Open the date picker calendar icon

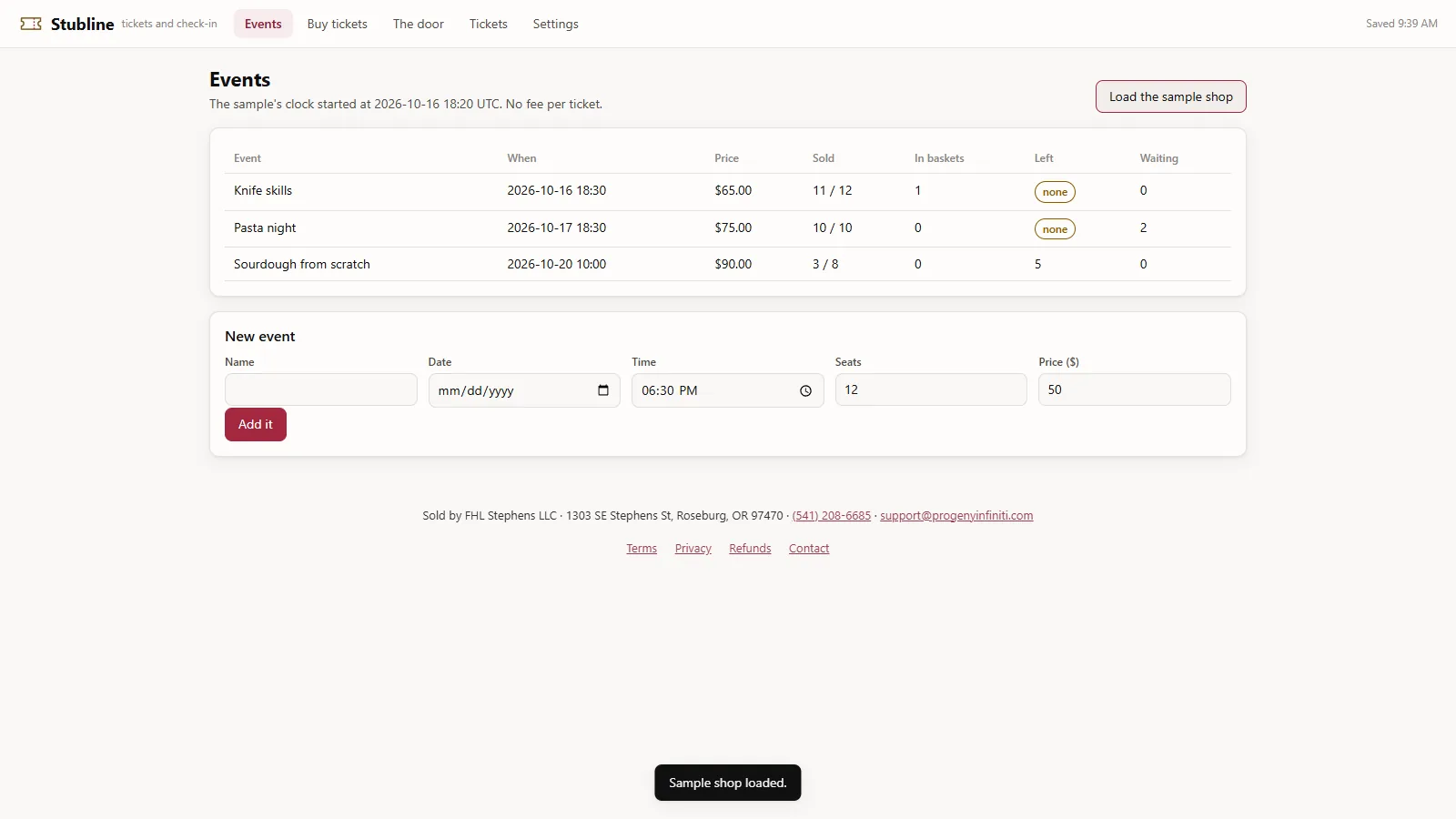pyautogui.click(x=603, y=390)
